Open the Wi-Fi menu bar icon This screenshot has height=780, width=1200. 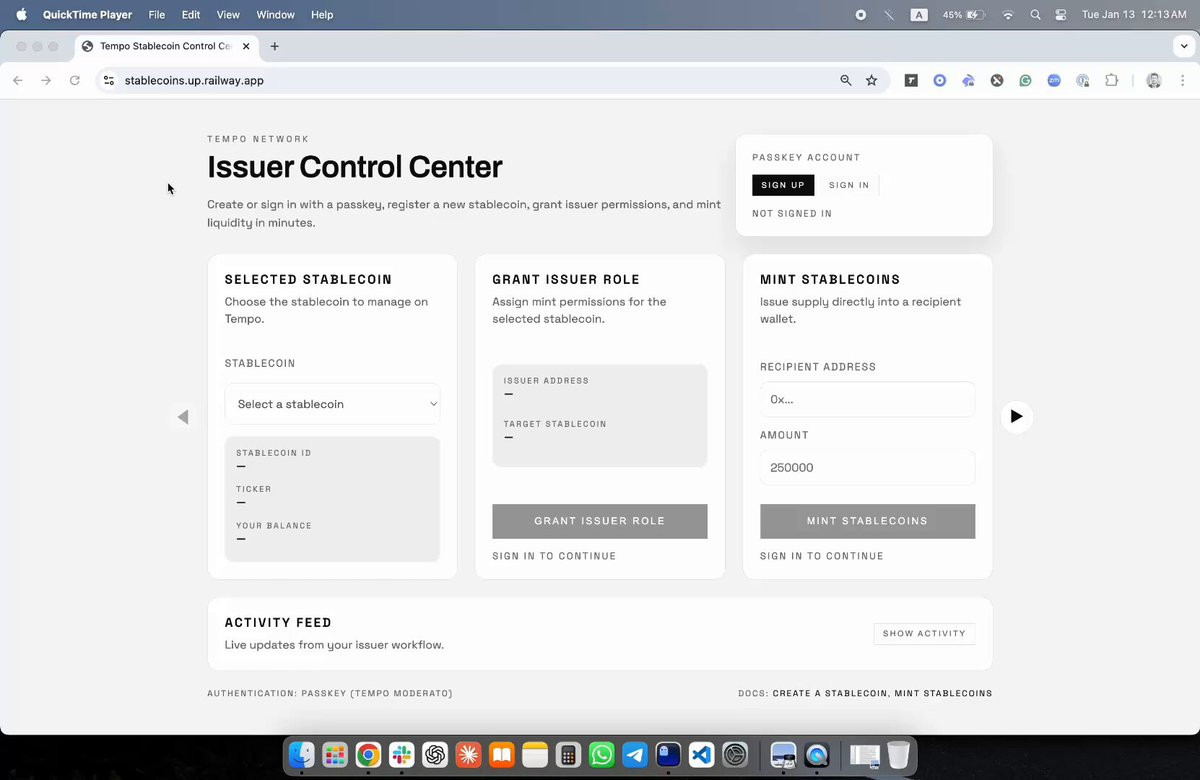click(1008, 15)
